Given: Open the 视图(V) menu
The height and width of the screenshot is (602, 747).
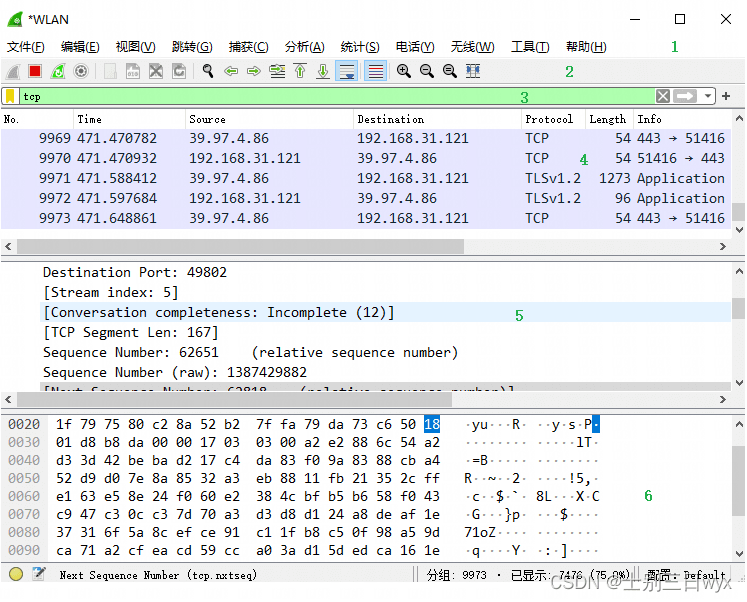Looking at the screenshot, I should (x=135, y=47).
